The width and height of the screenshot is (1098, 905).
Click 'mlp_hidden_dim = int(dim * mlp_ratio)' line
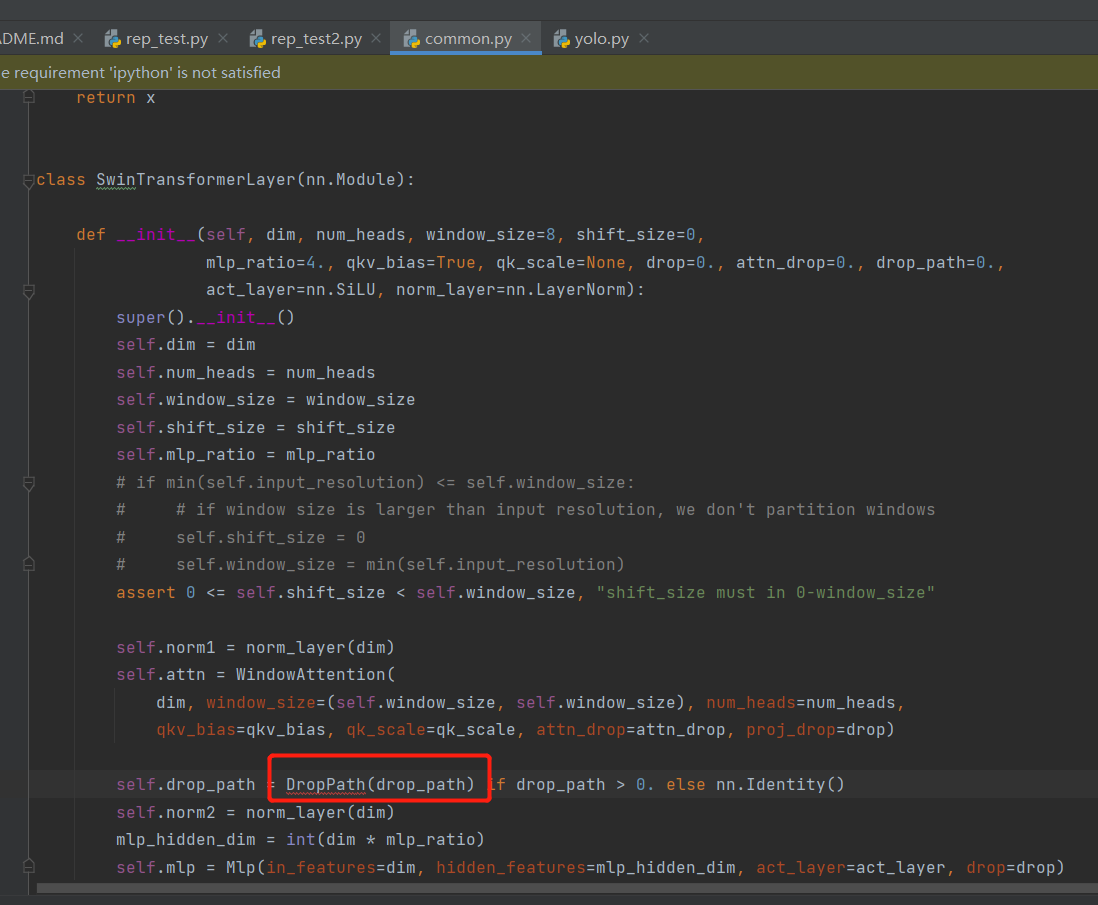300,839
